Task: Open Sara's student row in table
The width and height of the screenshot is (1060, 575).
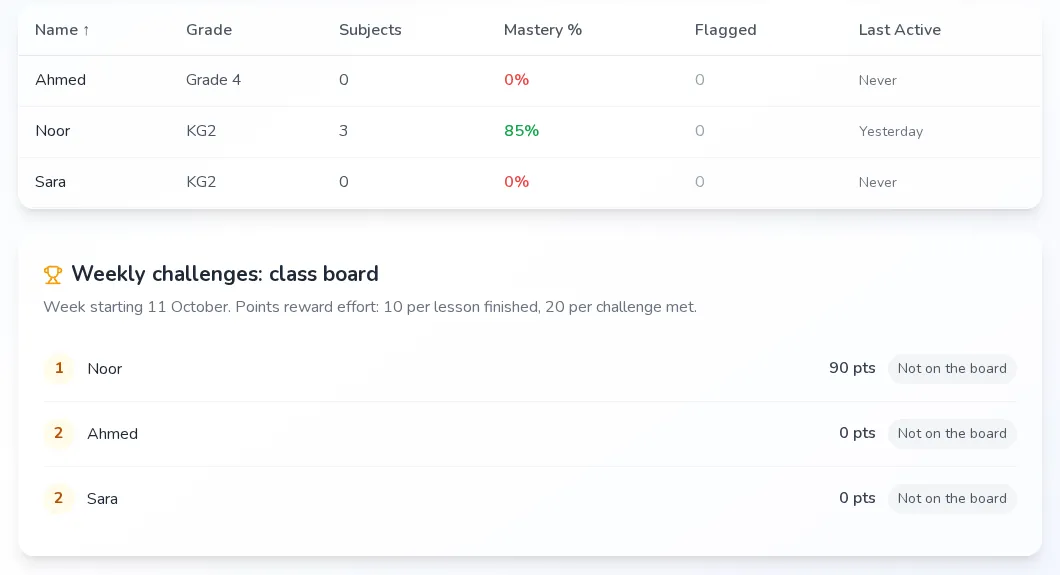Action: pyautogui.click(x=530, y=182)
